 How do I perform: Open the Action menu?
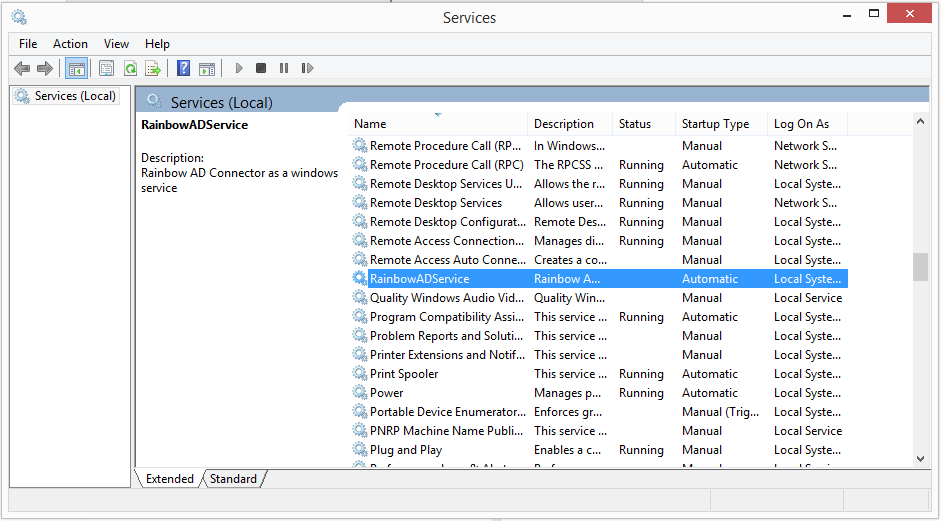(70, 44)
